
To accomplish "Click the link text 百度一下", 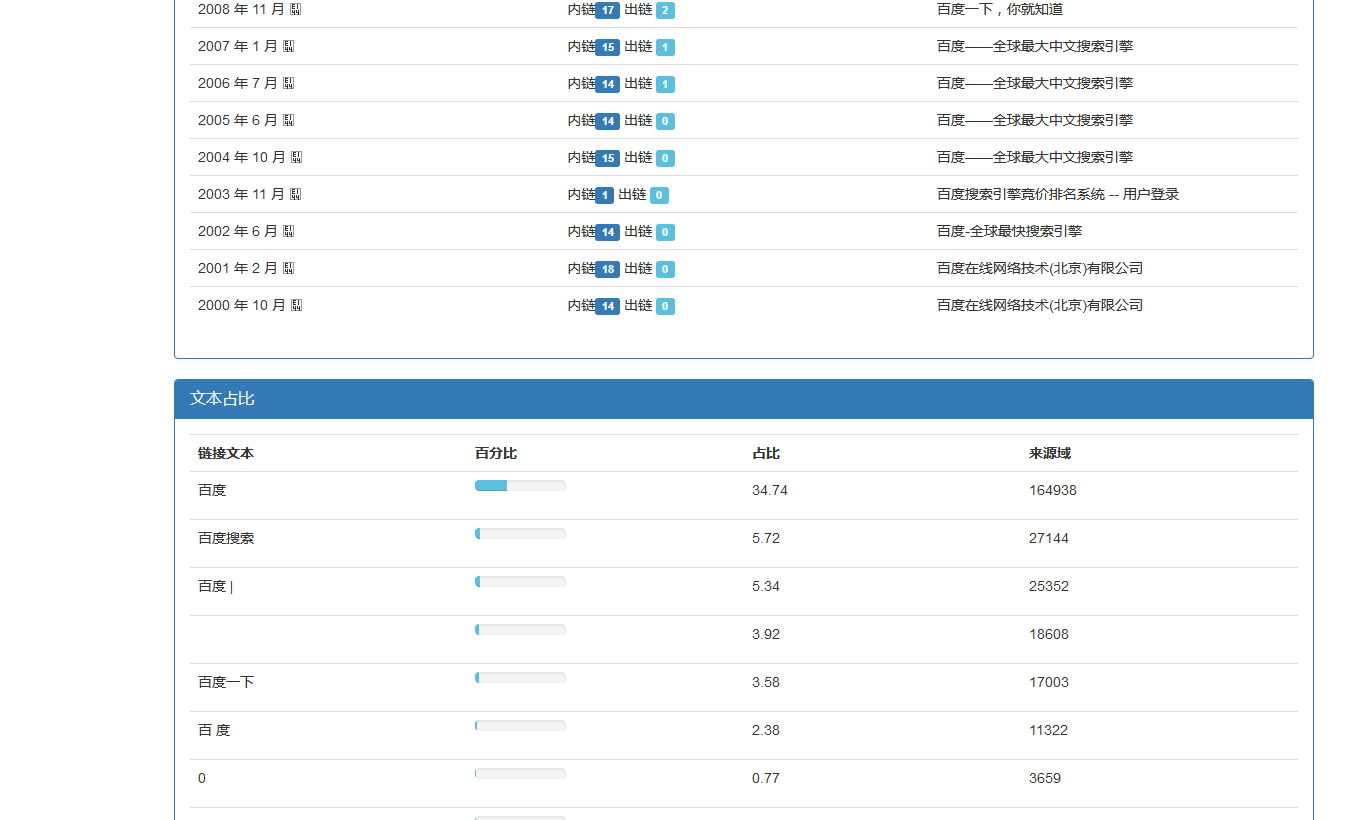I will 226,682.
